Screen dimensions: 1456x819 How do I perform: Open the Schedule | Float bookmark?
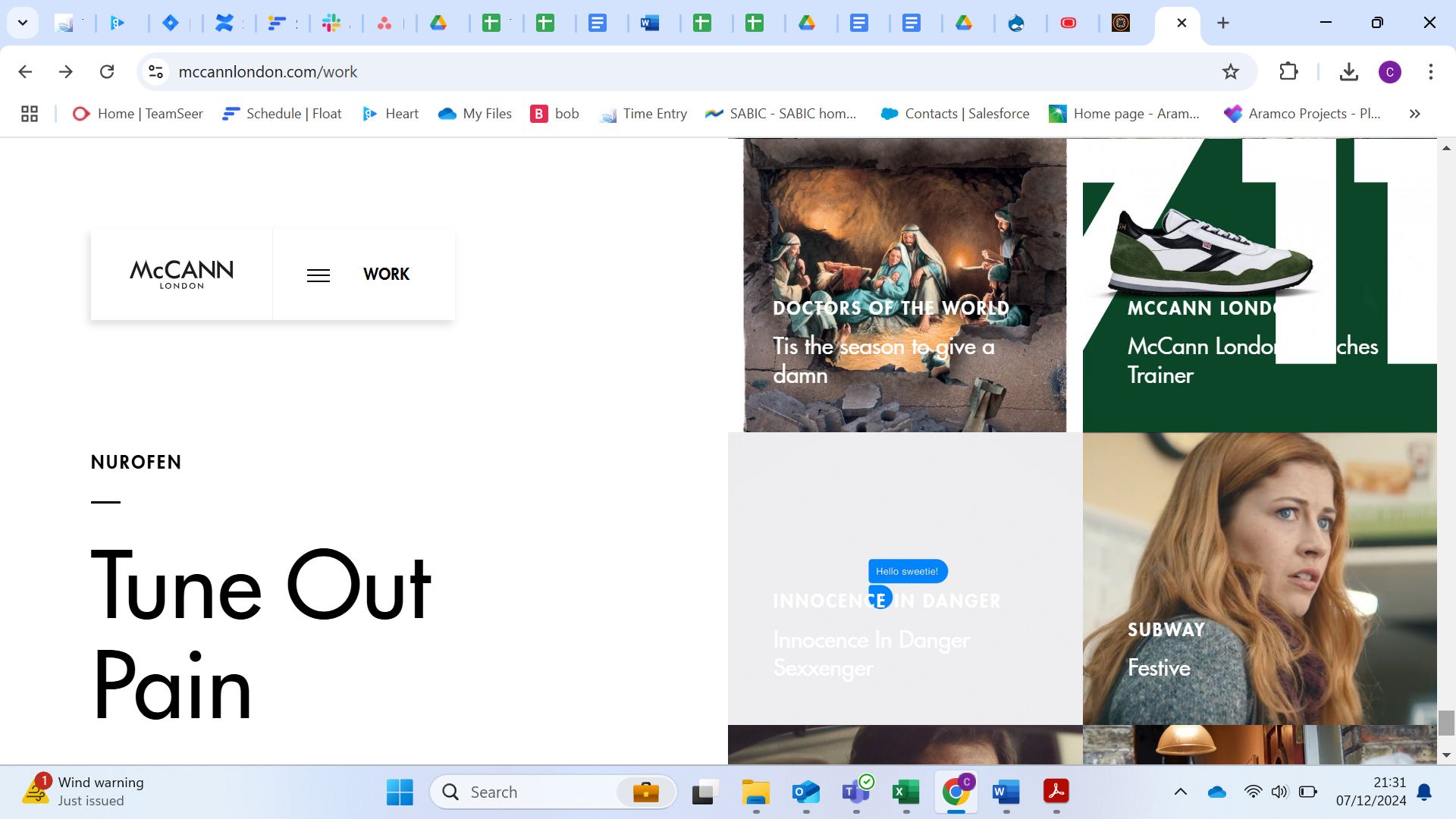(x=281, y=114)
